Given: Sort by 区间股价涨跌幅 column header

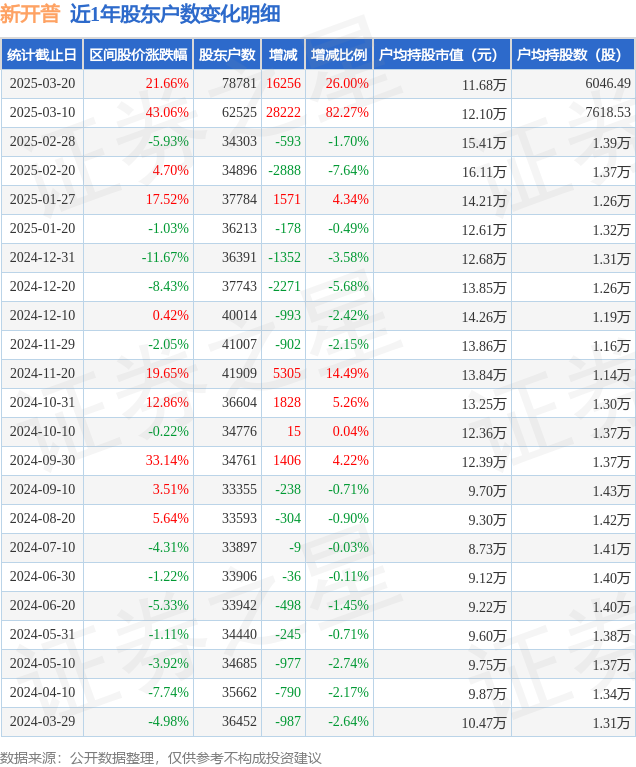Looking at the screenshot, I should click(137, 55).
